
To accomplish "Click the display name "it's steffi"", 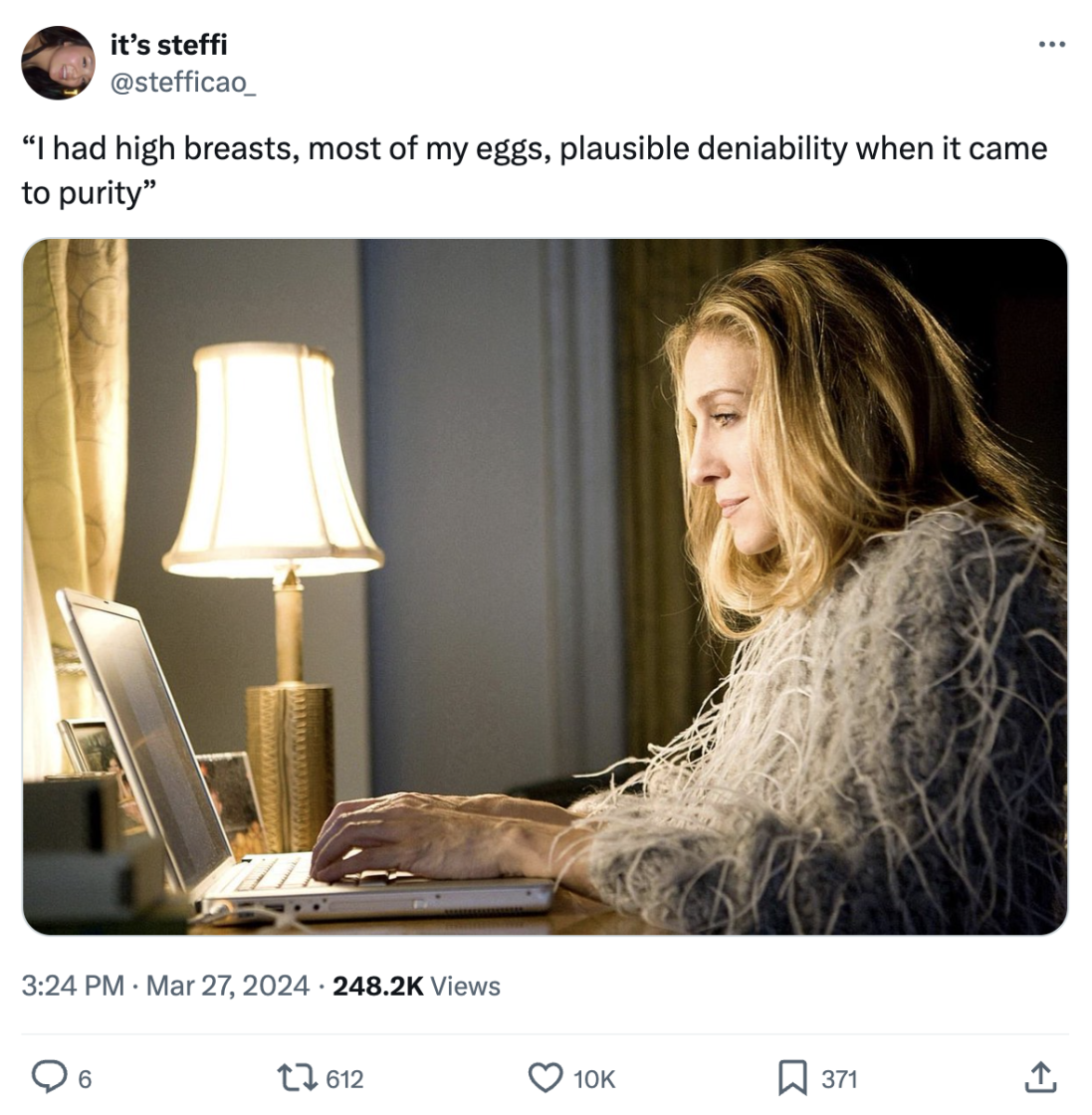I will tap(168, 45).
